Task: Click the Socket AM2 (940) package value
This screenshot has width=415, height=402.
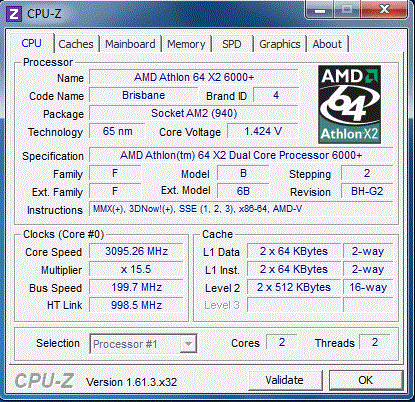Action: [x=194, y=113]
